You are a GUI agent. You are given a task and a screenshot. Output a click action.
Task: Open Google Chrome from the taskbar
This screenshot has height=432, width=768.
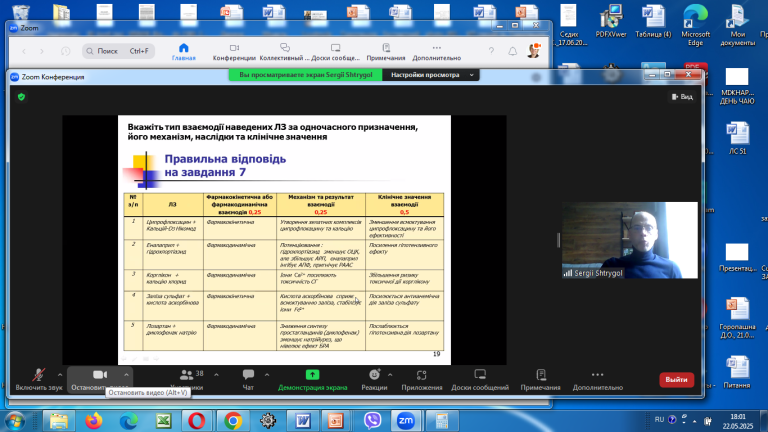pos(233,421)
